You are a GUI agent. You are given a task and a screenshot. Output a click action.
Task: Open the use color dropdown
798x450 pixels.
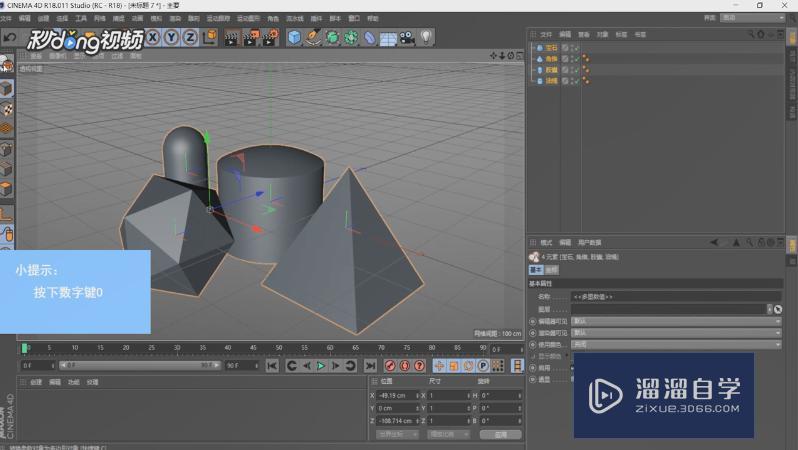click(x=676, y=345)
